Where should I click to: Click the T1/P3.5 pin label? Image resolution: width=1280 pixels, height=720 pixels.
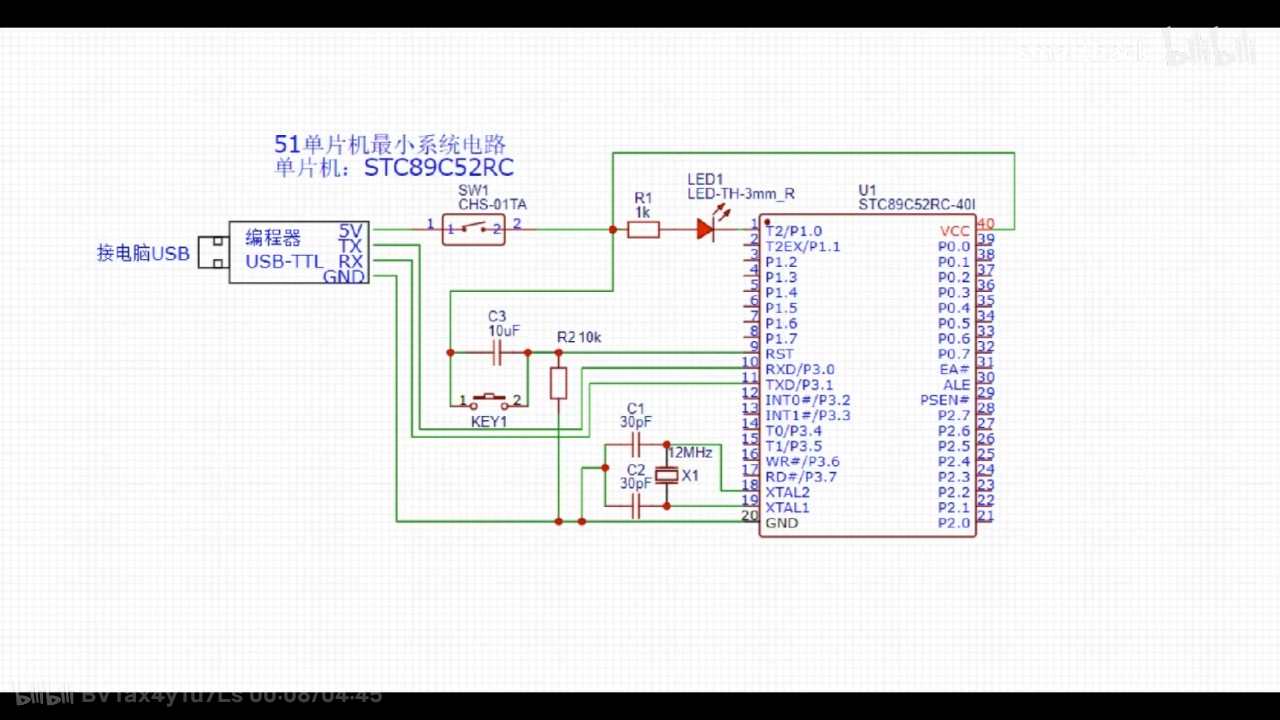point(794,446)
